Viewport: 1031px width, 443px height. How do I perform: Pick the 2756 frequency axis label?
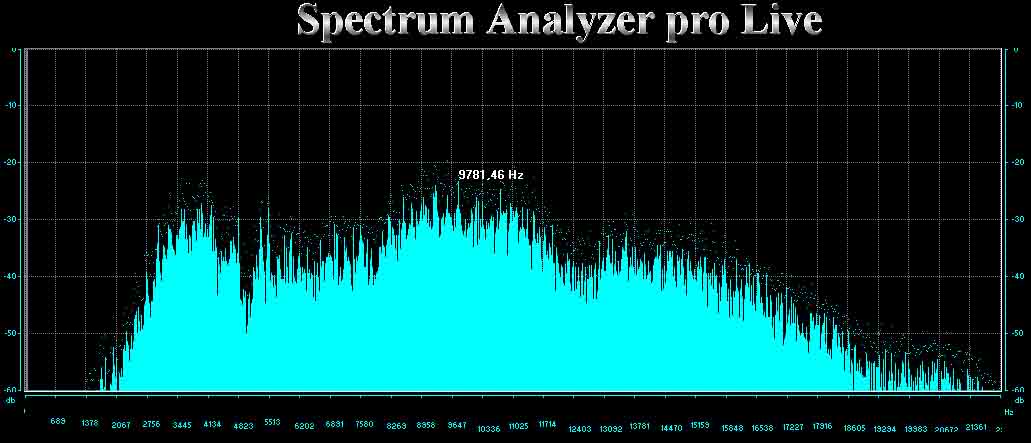pos(151,424)
